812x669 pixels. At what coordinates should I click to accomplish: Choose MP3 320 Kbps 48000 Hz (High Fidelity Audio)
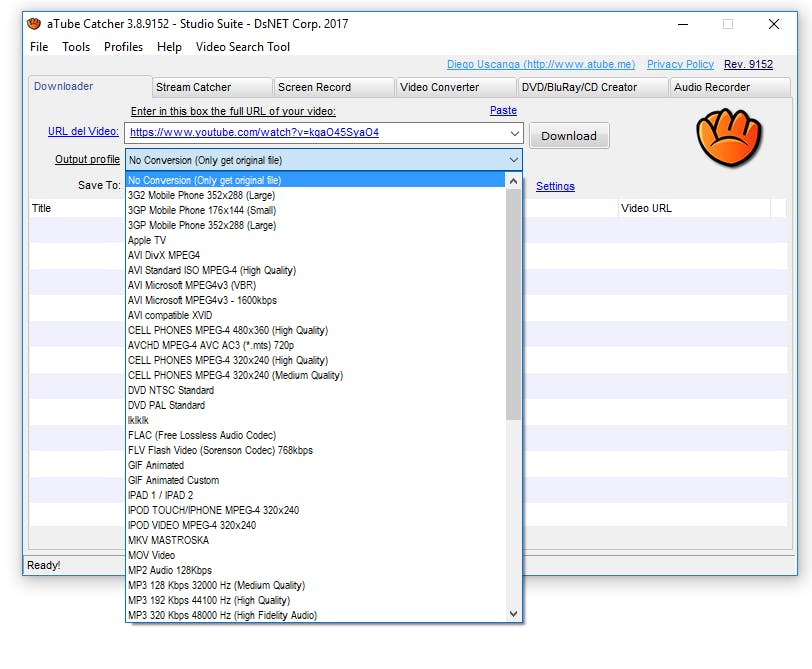click(315, 616)
